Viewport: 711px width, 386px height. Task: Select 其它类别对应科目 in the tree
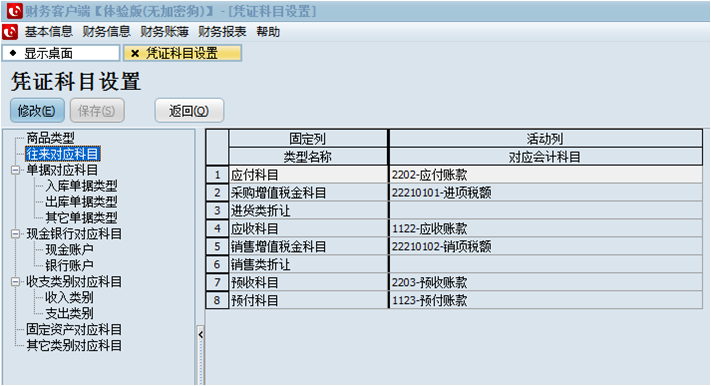(x=74, y=346)
